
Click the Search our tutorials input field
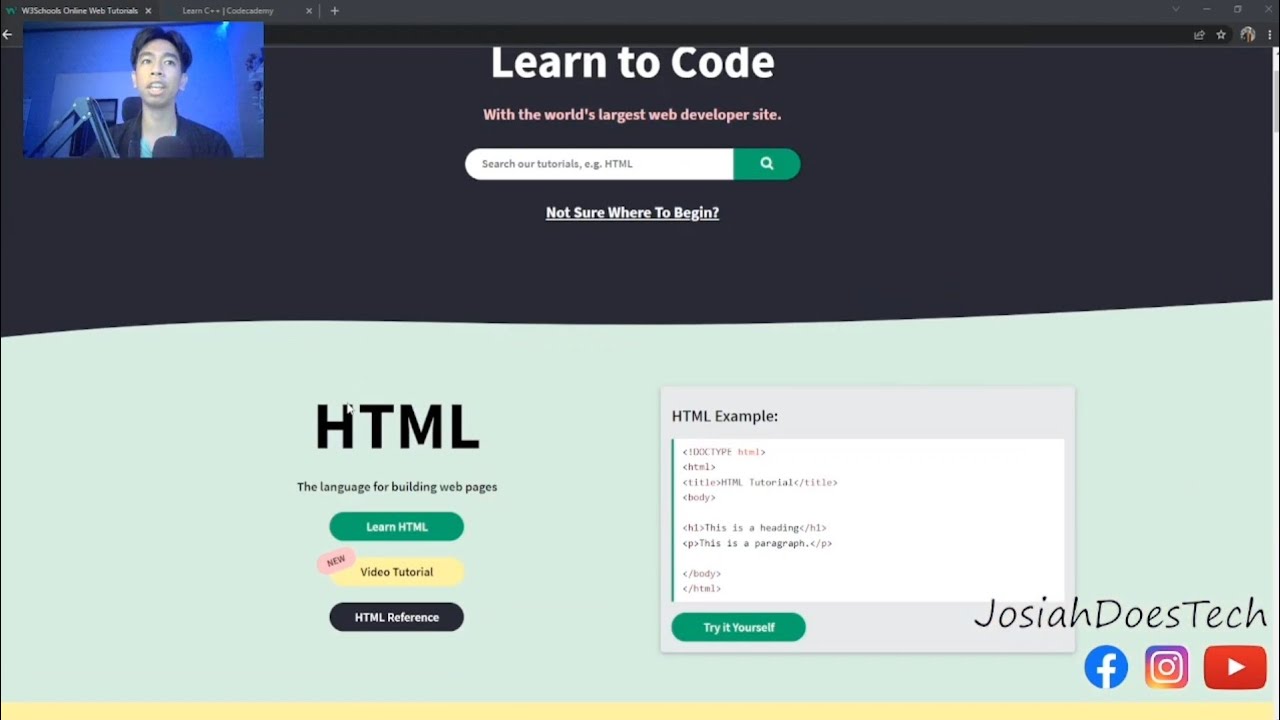pos(599,164)
